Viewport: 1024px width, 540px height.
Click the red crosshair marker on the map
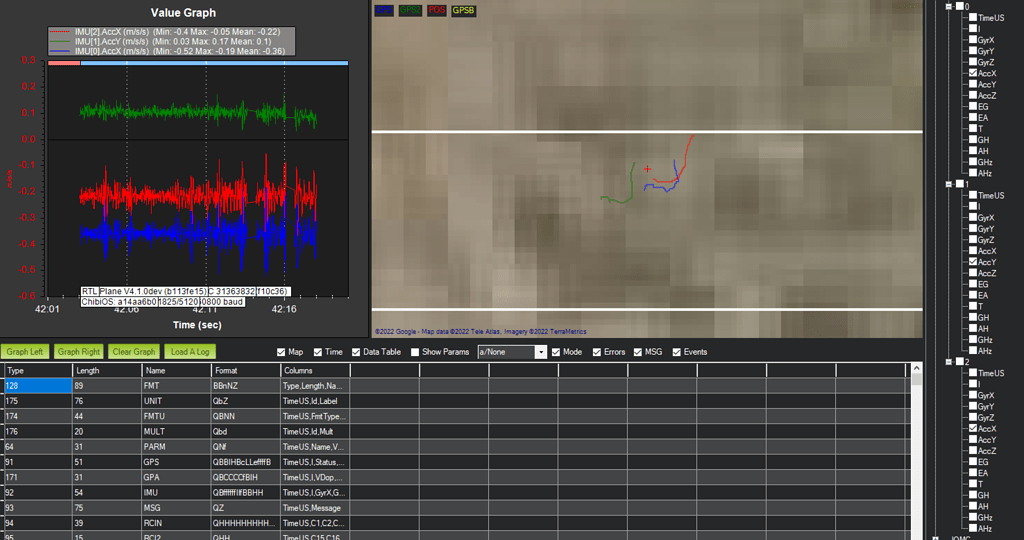pos(648,169)
